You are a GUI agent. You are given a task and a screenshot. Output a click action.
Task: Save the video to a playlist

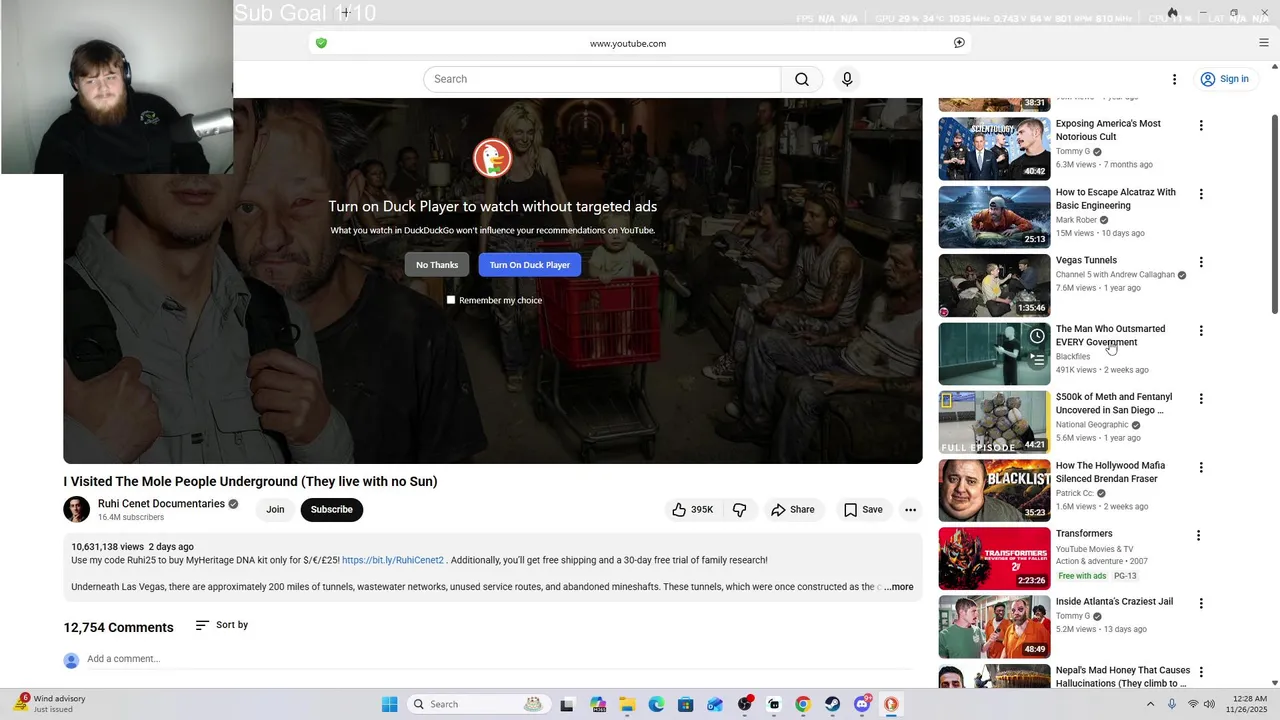[x=863, y=510]
